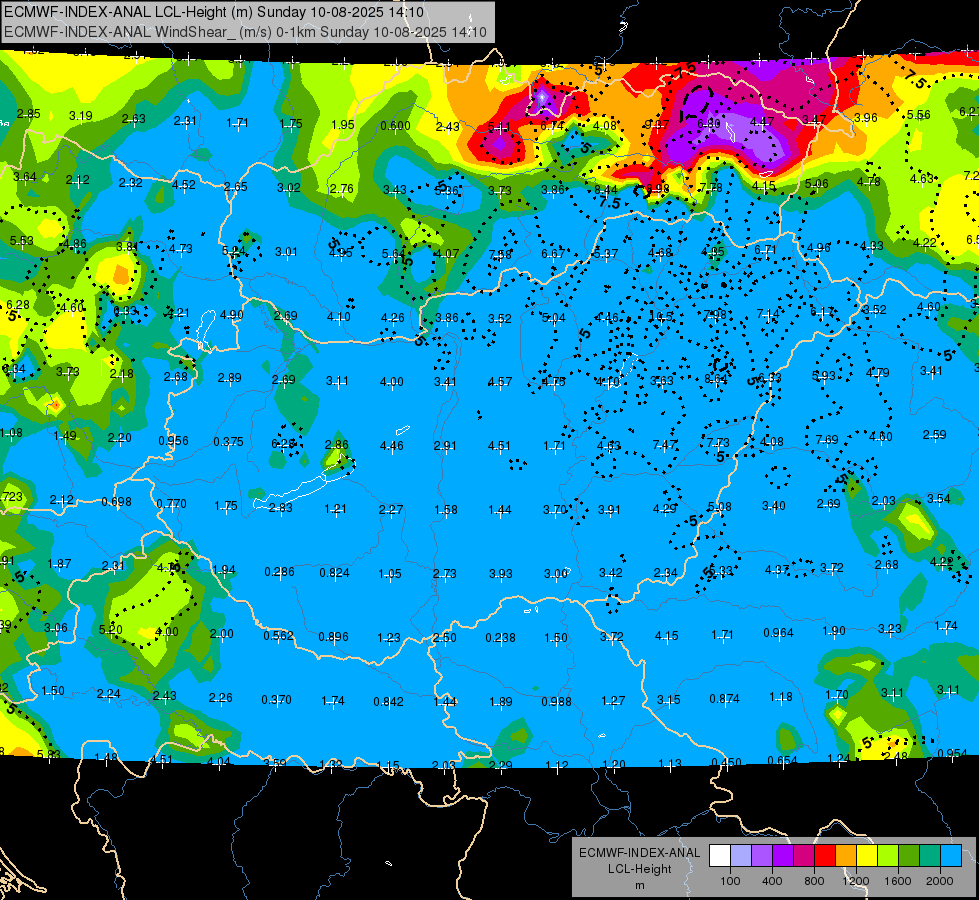This screenshot has width=979, height=900.
Task: Select the red legend color swatch
Action: [825, 856]
